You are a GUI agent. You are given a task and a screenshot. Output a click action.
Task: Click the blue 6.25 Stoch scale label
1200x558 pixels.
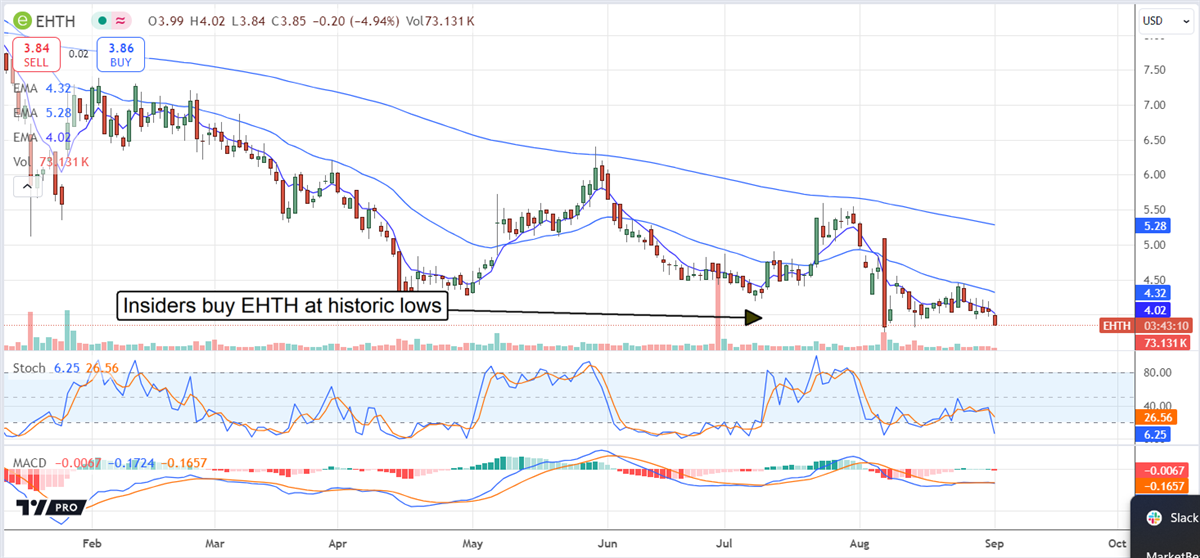(1151, 436)
